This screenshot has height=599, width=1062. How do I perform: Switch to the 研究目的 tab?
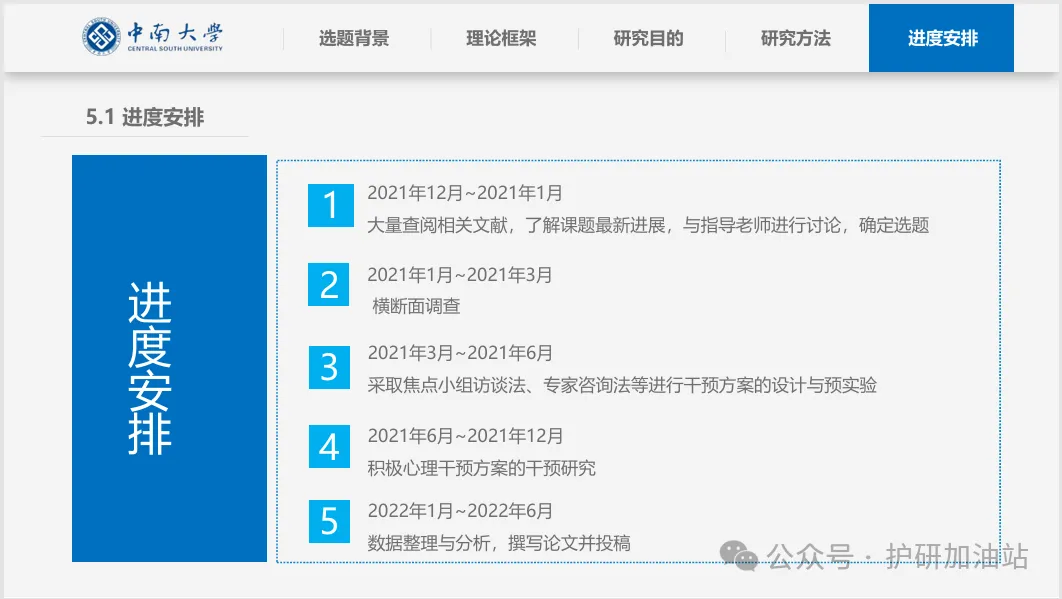648,39
